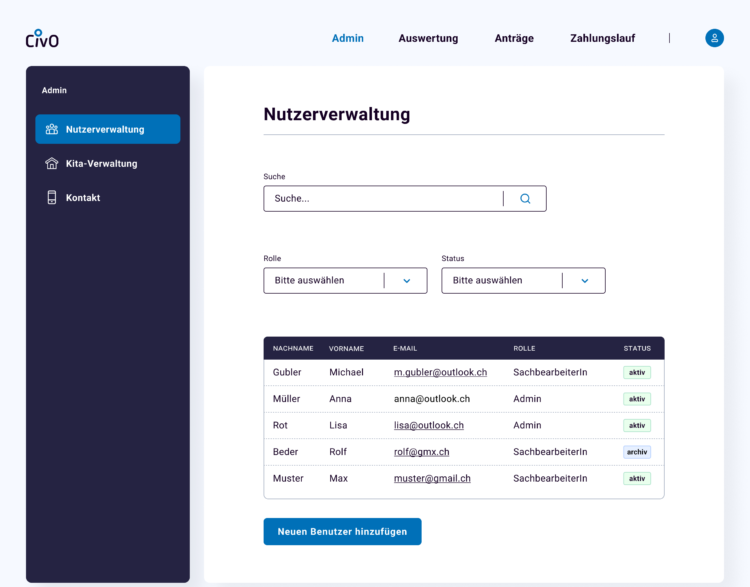Select the surname cell Muster
The height and width of the screenshot is (587, 750).
point(288,478)
